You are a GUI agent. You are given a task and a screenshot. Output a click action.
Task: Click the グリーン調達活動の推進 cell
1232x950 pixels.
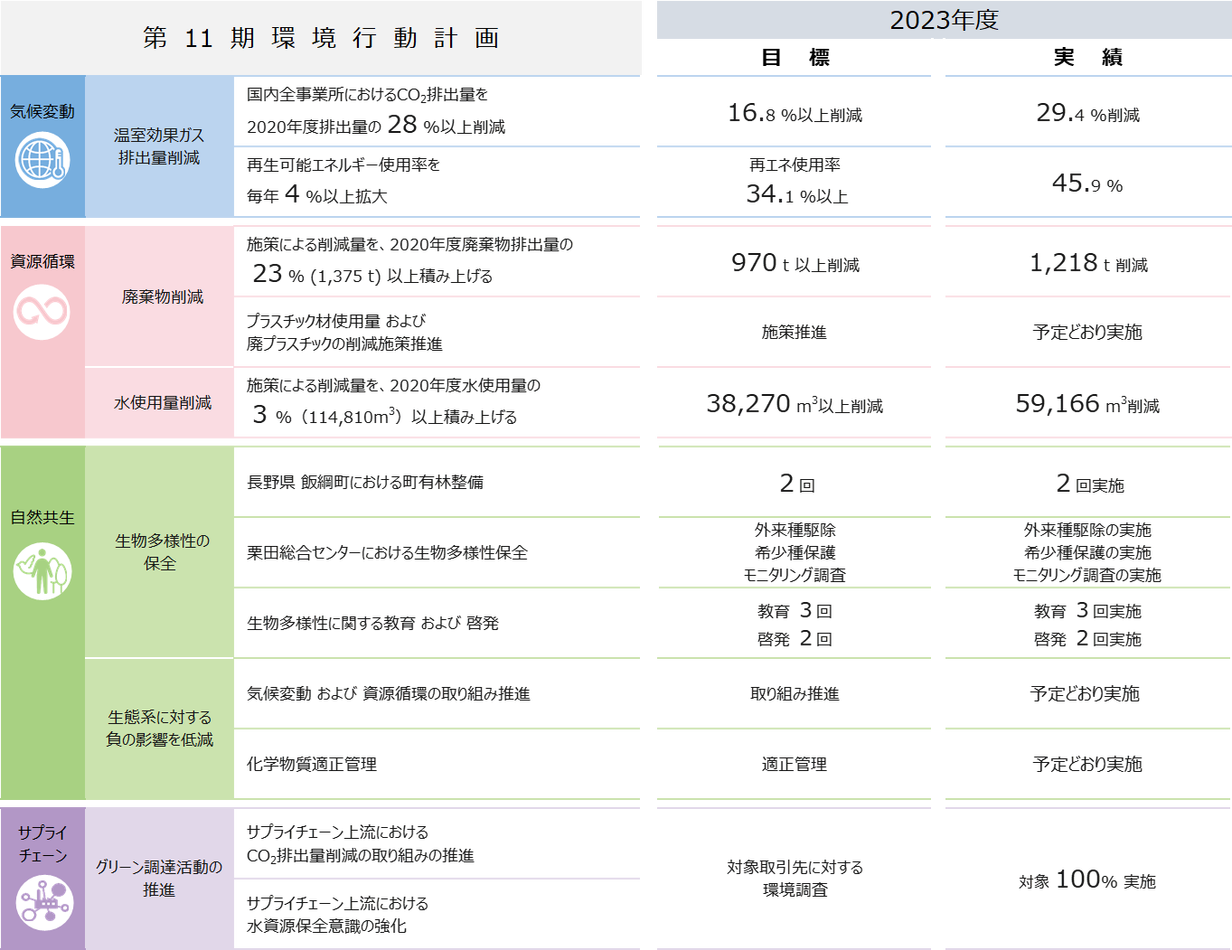point(159,877)
